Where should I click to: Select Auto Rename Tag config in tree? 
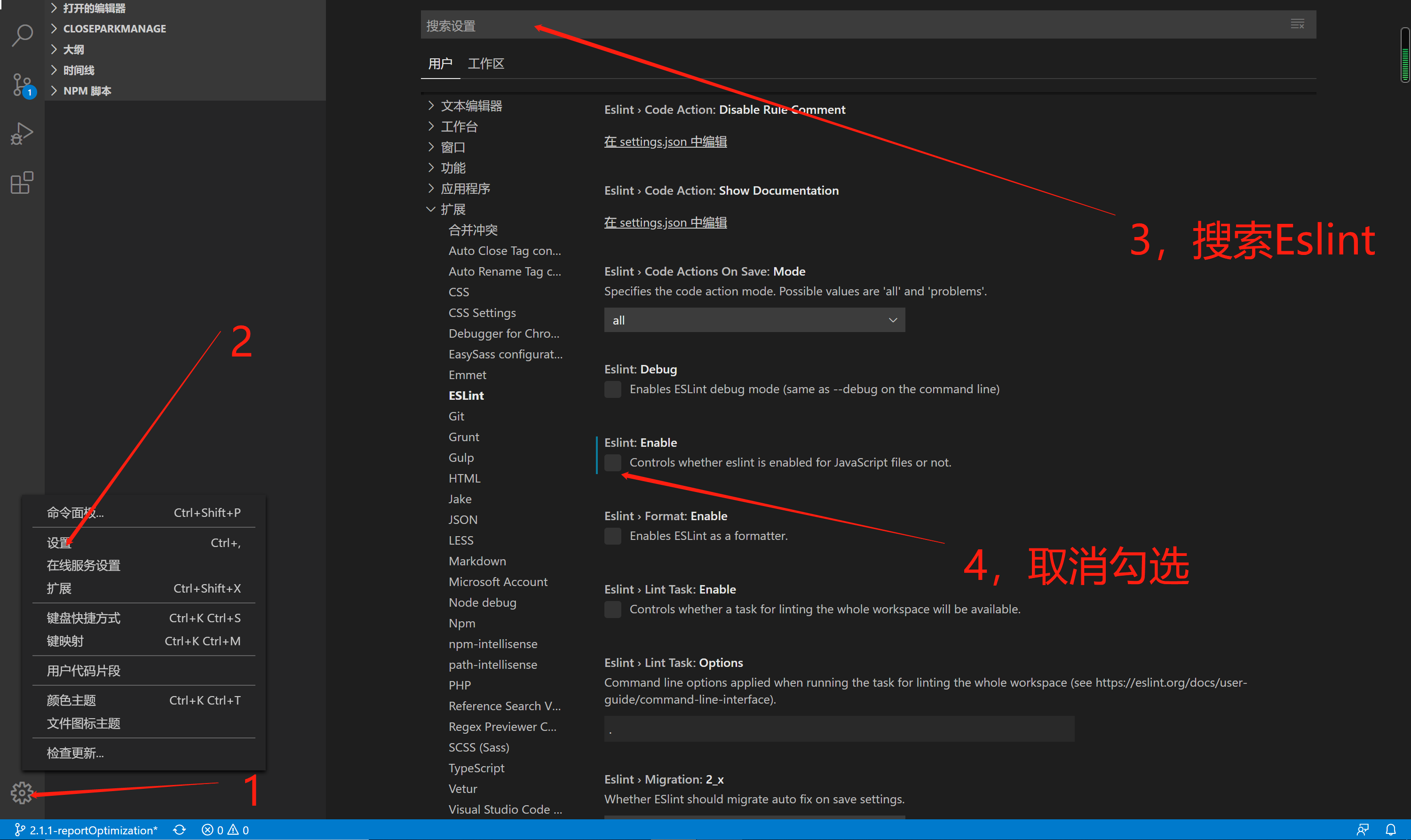[505, 272]
